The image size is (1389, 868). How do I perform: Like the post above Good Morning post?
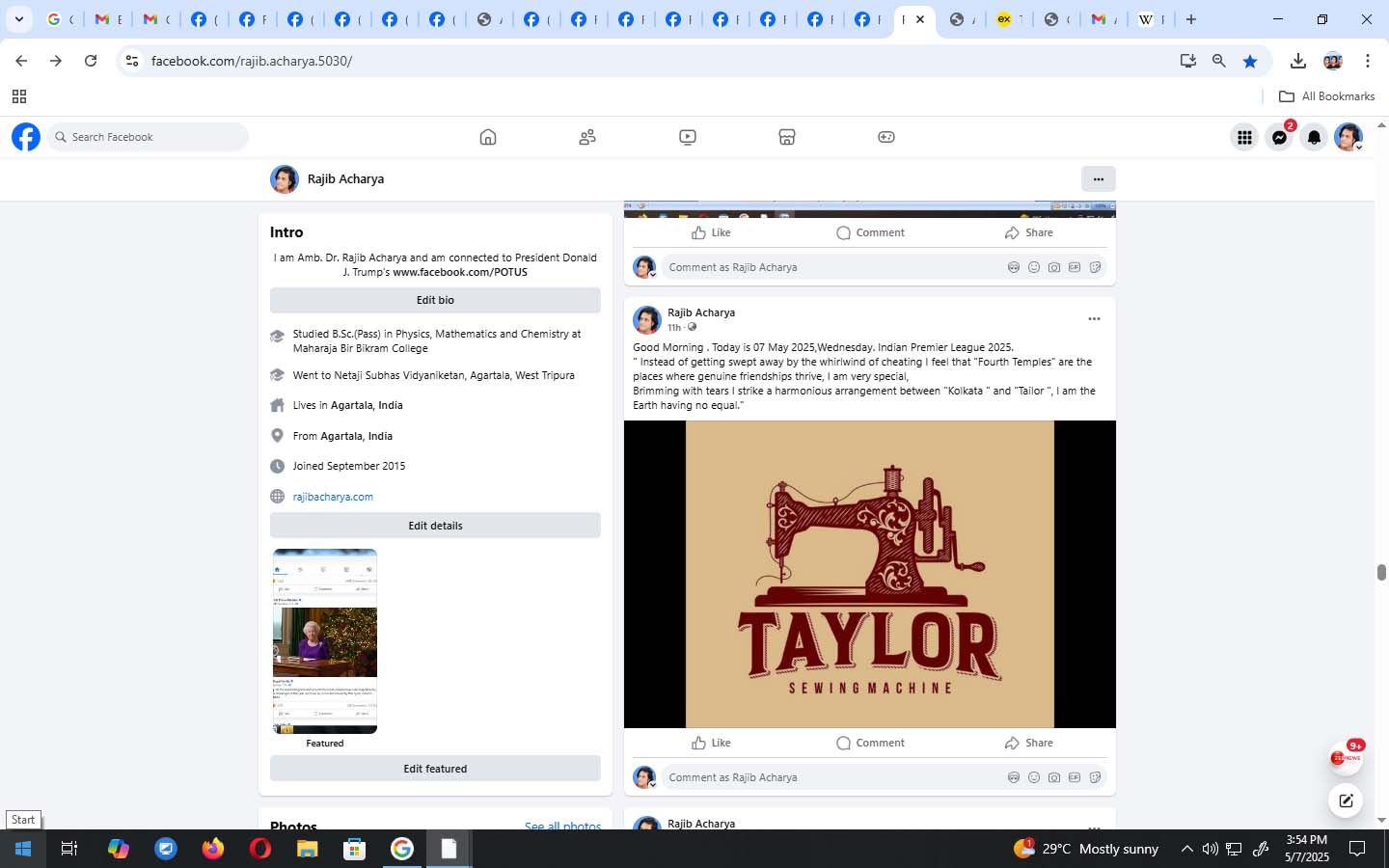tap(711, 232)
